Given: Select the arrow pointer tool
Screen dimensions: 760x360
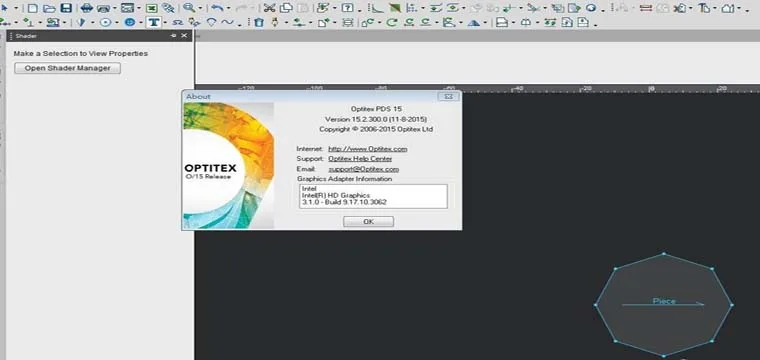Looking at the screenshot, I should [x=4, y=8].
